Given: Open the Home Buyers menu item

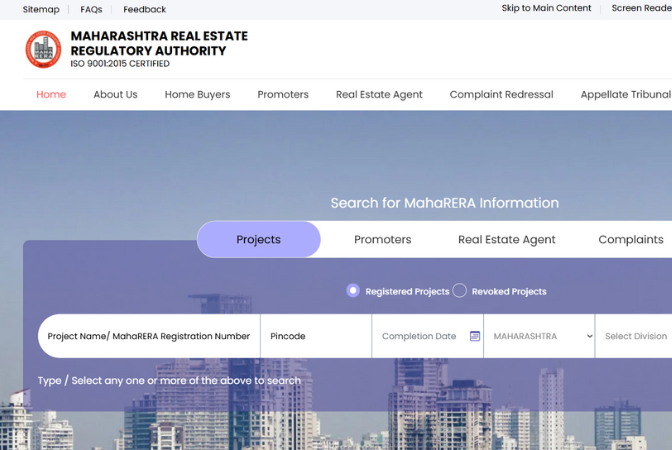Looking at the screenshot, I should (197, 95).
